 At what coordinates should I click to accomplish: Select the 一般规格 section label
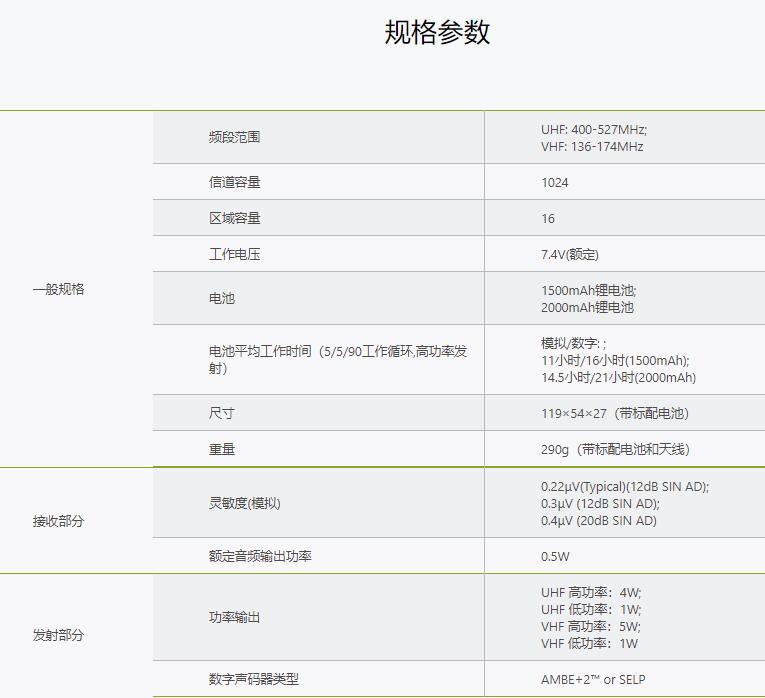(58, 289)
